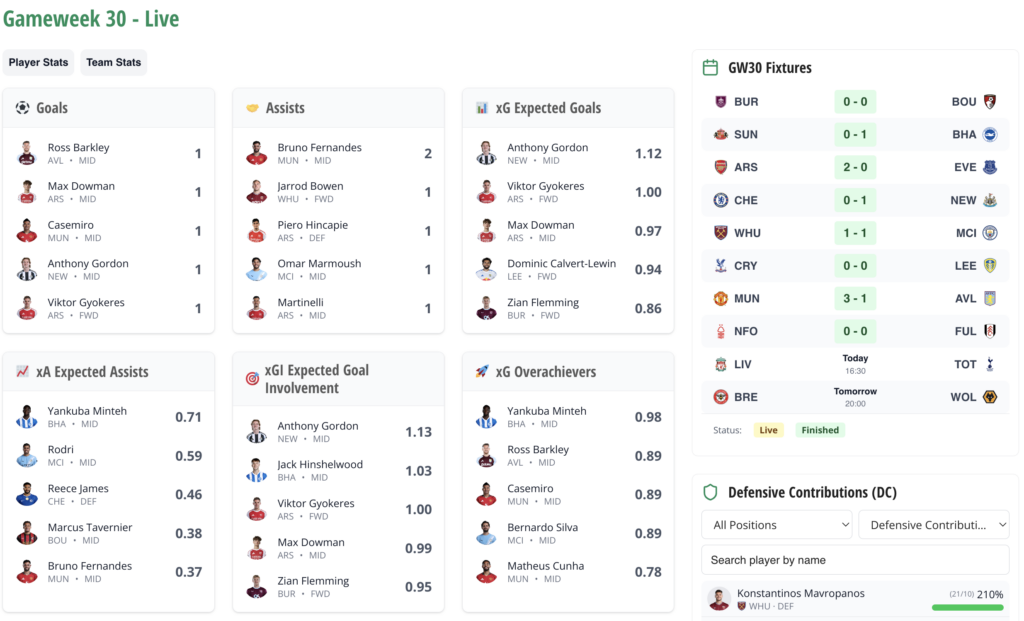Click Mavropanos's green DC progress bar

tap(967, 607)
